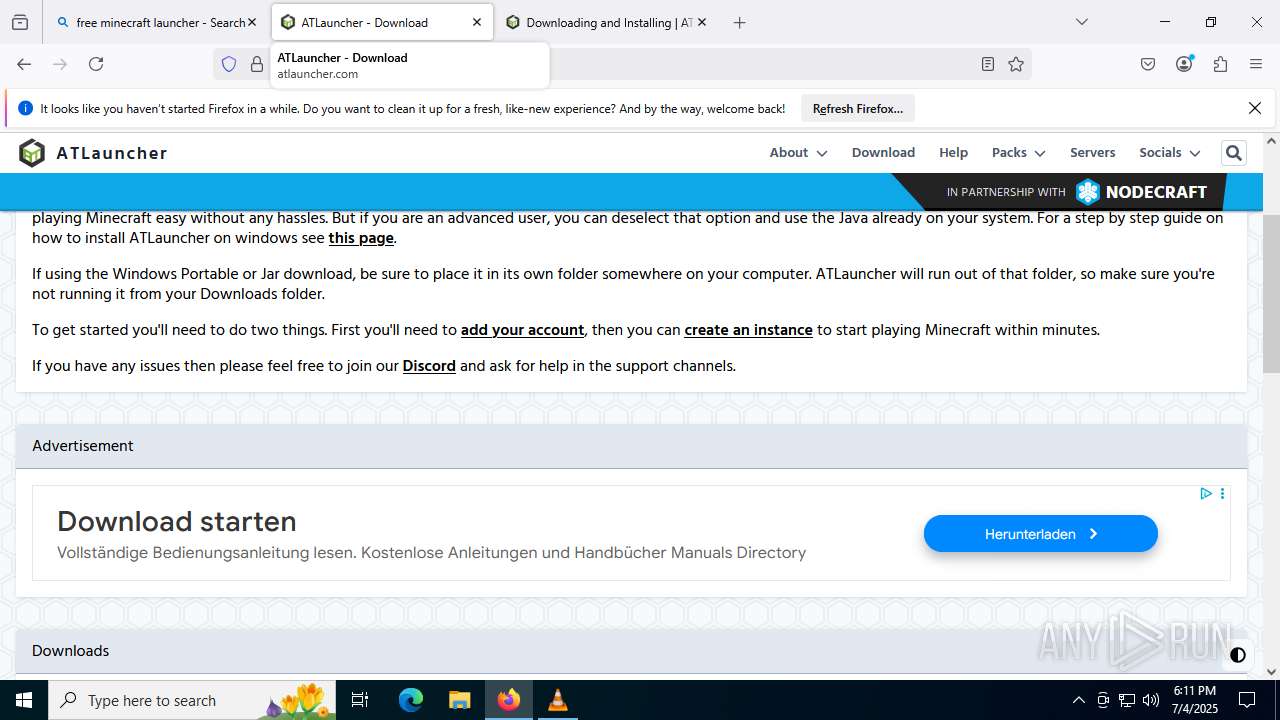Close the ATLauncher - Download tab
This screenshot has height=720, width=1280.
click(x=477, y=22)
